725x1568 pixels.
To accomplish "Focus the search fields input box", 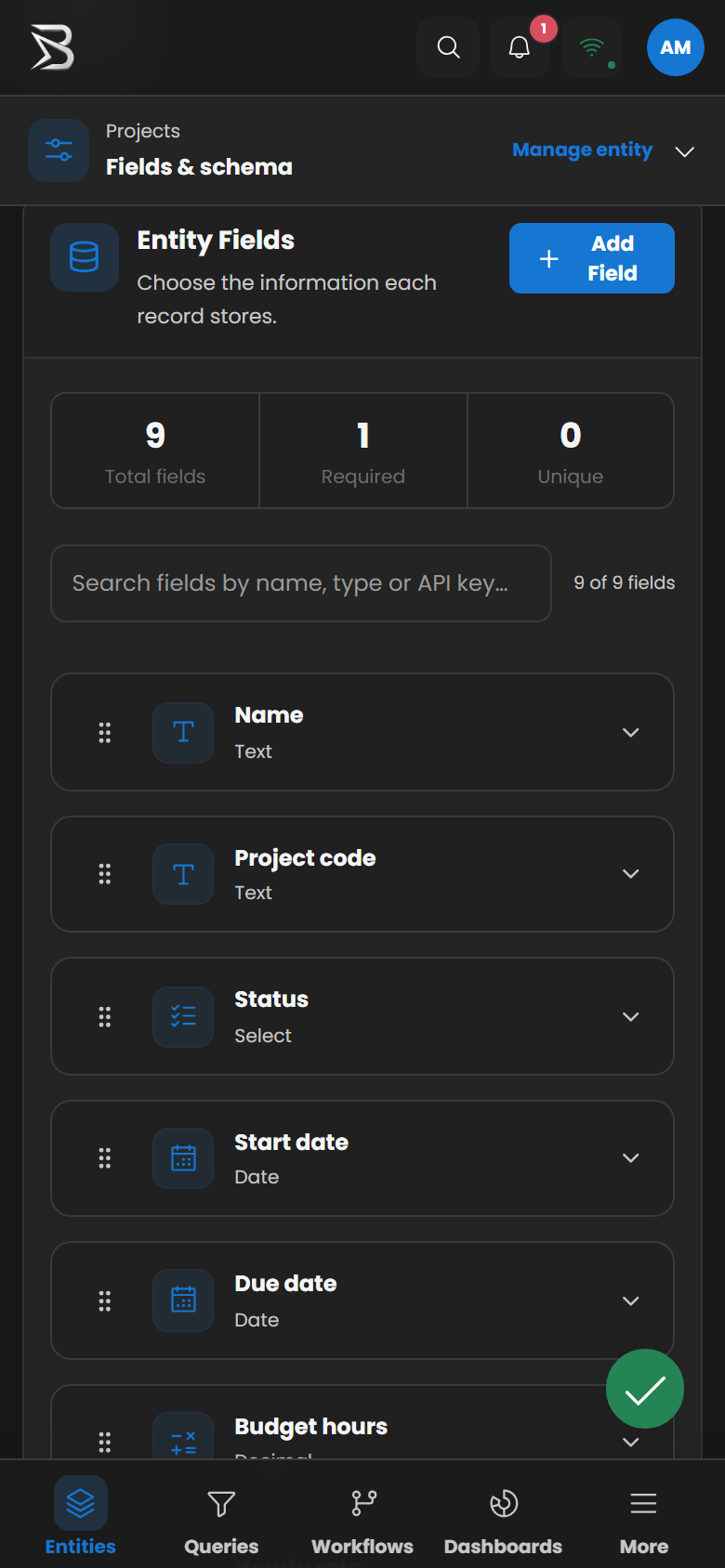I will [301, 583].
